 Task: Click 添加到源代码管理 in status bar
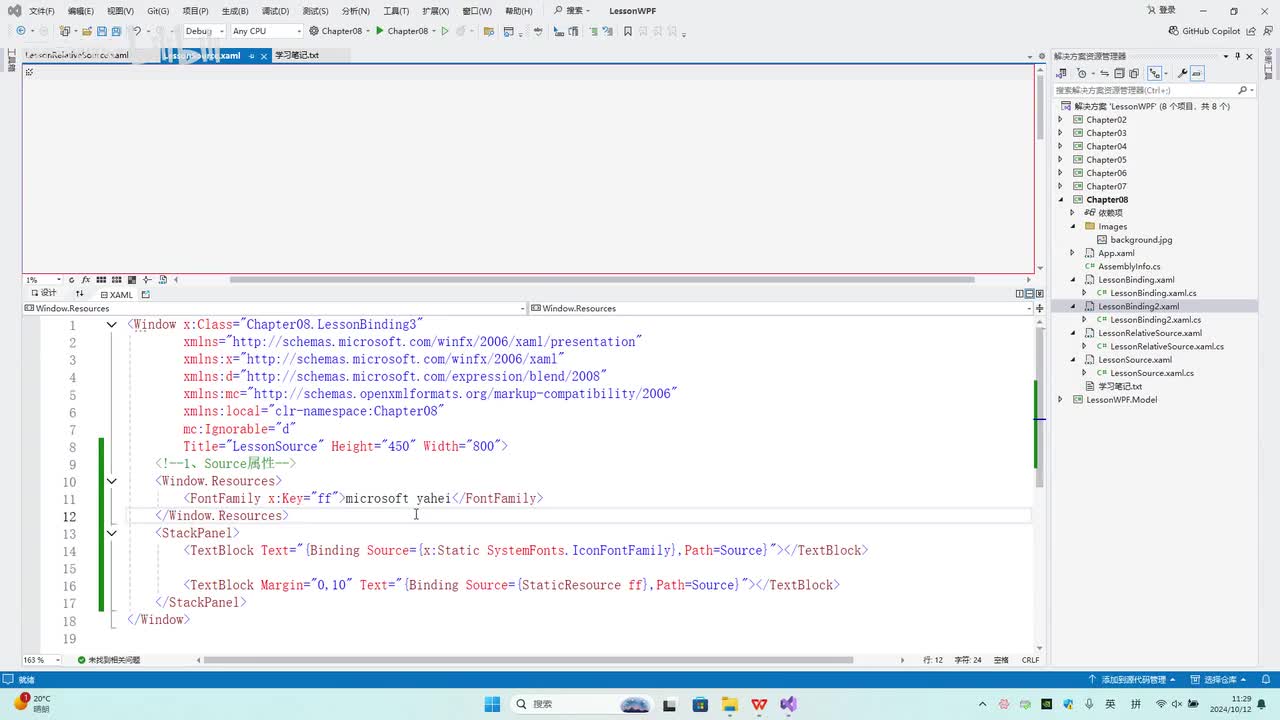(x=1133, y=679)
